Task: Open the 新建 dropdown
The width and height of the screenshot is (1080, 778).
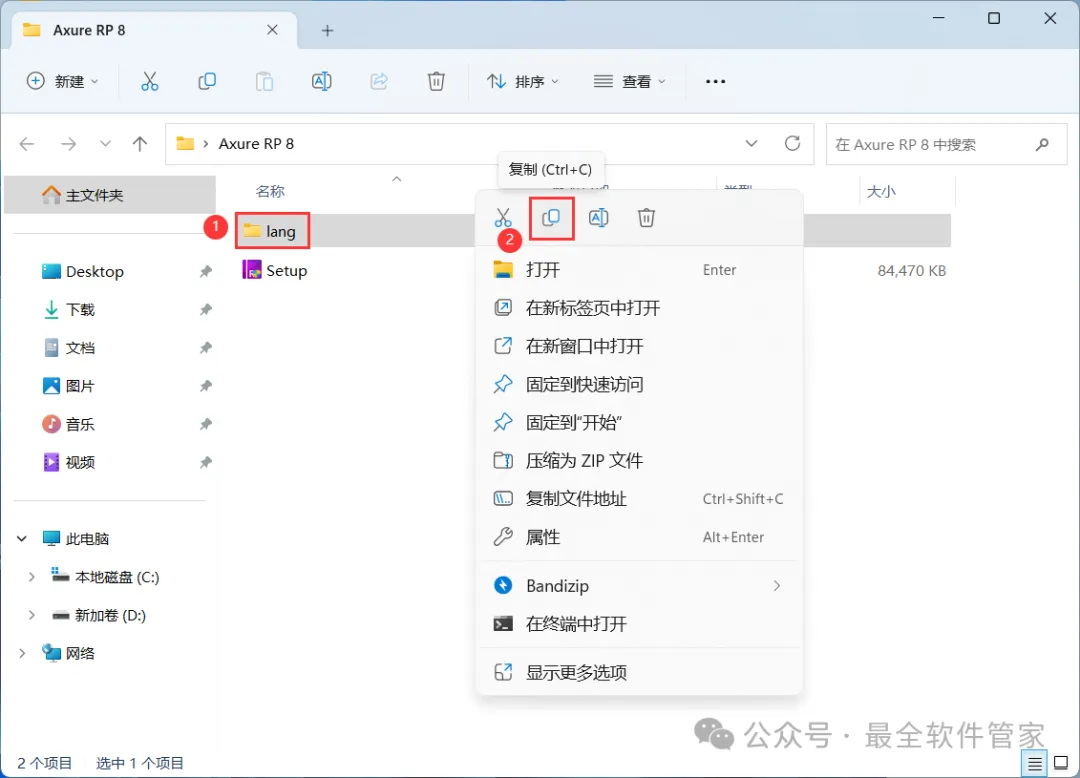Action: 63,81
